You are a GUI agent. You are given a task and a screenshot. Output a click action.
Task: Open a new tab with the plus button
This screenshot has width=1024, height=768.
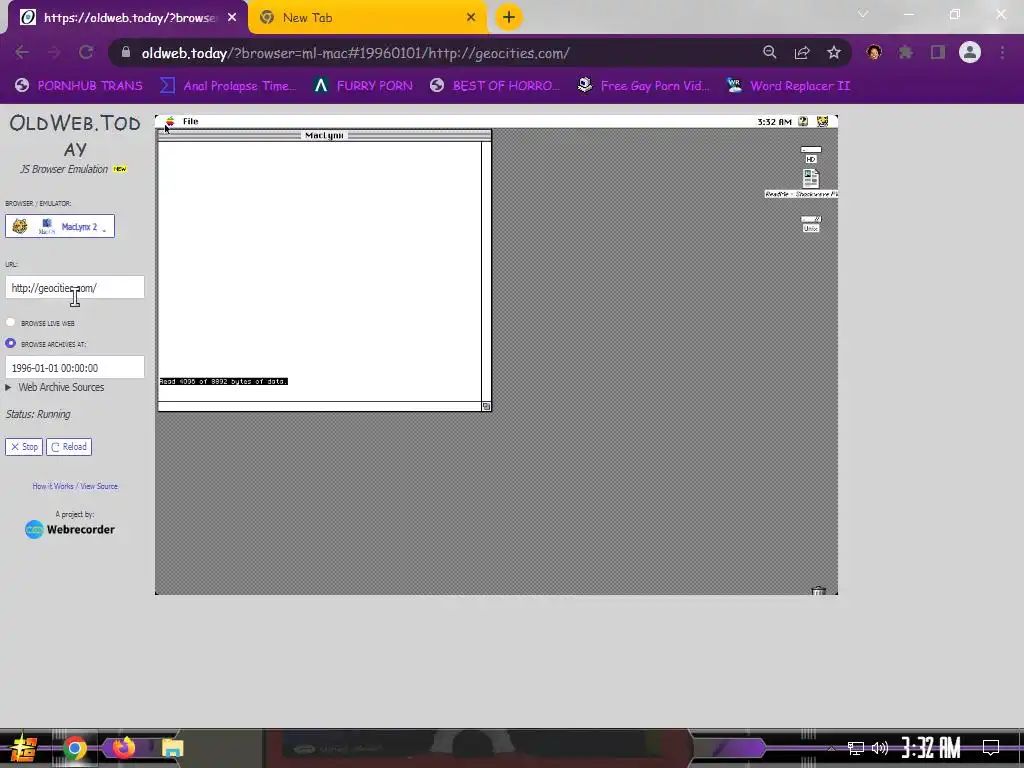click(509, 18)
